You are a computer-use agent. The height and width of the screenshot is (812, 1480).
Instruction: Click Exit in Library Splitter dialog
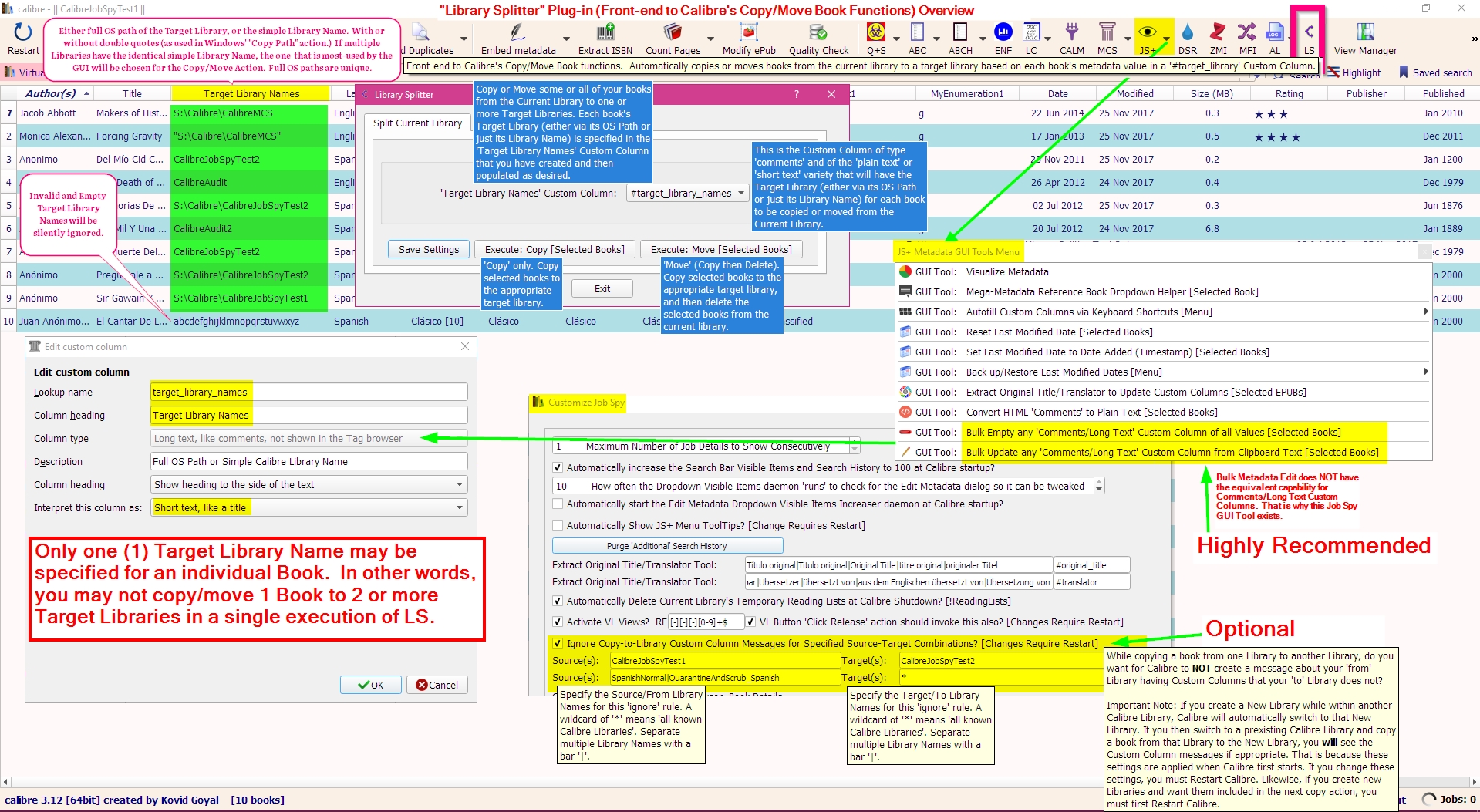(602, 289)
